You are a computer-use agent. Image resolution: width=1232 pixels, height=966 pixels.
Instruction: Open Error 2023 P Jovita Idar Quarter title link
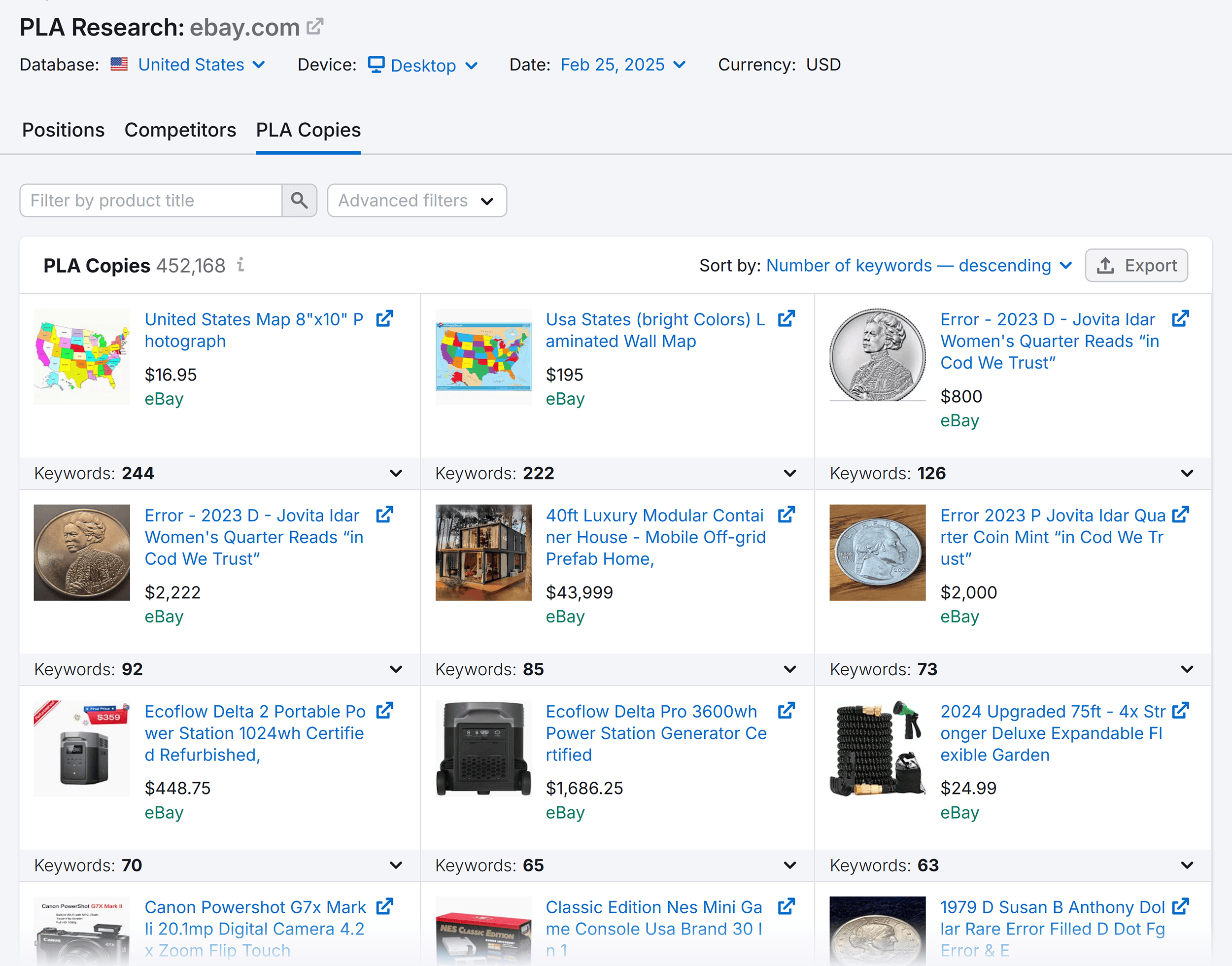(1053, 537)
